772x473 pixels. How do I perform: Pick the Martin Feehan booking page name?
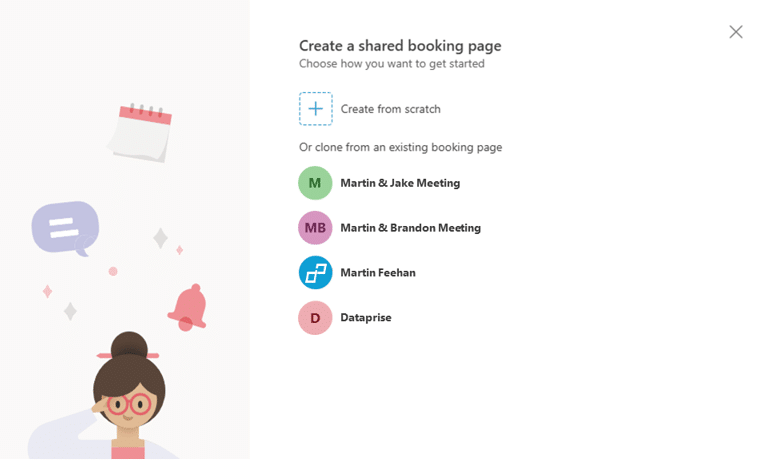pos(378,273)
